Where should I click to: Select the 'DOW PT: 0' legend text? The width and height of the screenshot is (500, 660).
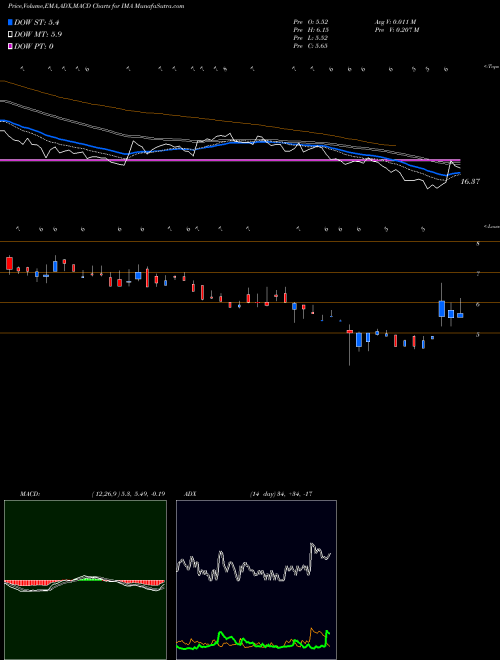coord(34,46)
